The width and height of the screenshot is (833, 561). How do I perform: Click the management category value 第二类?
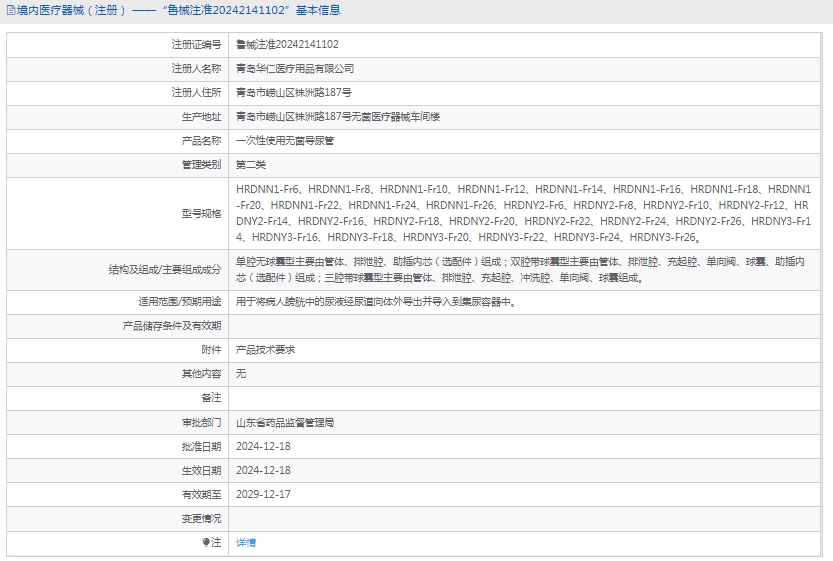[x=251, y=165]
